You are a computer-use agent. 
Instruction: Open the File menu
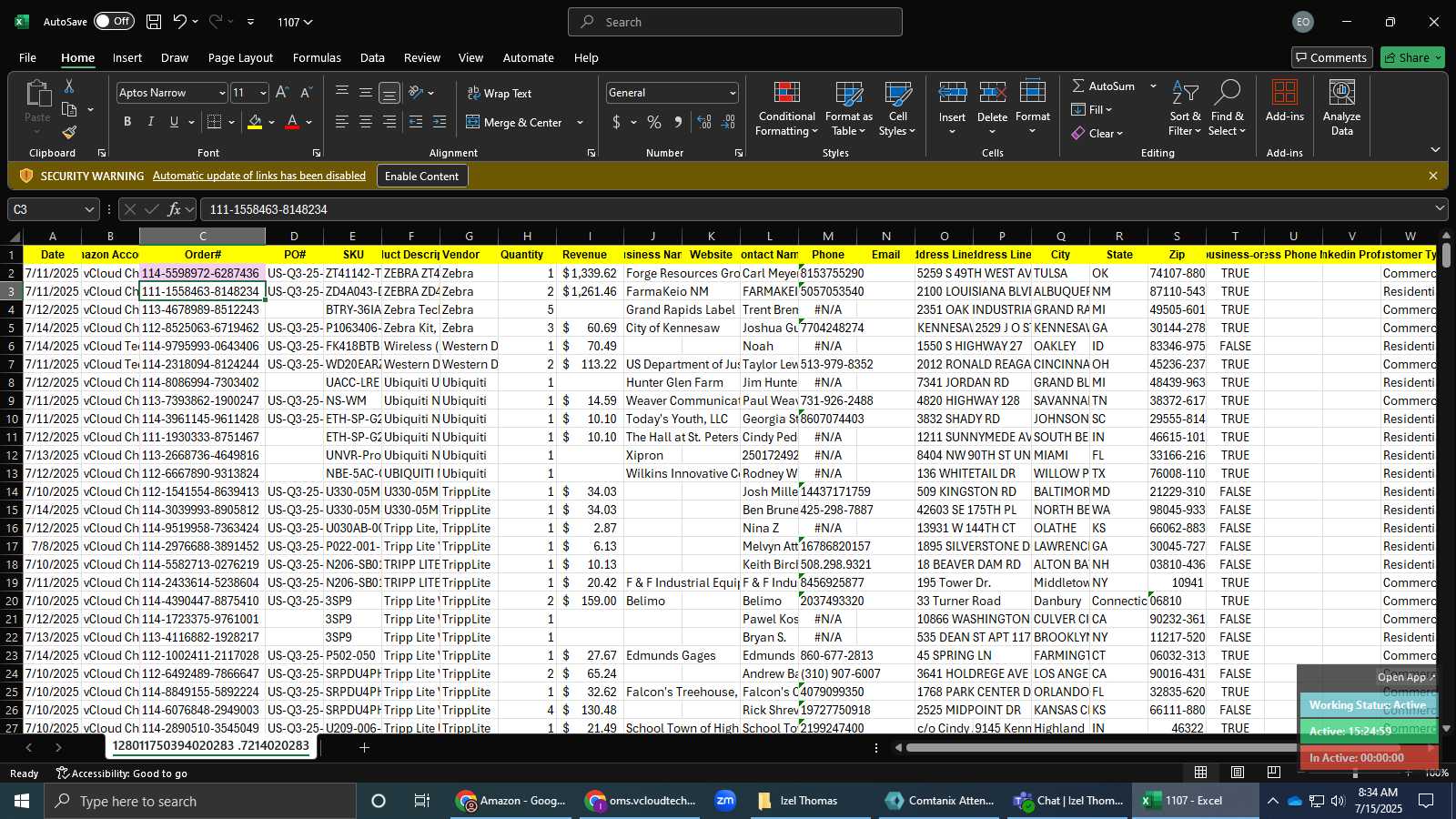[x=27, y=57]
